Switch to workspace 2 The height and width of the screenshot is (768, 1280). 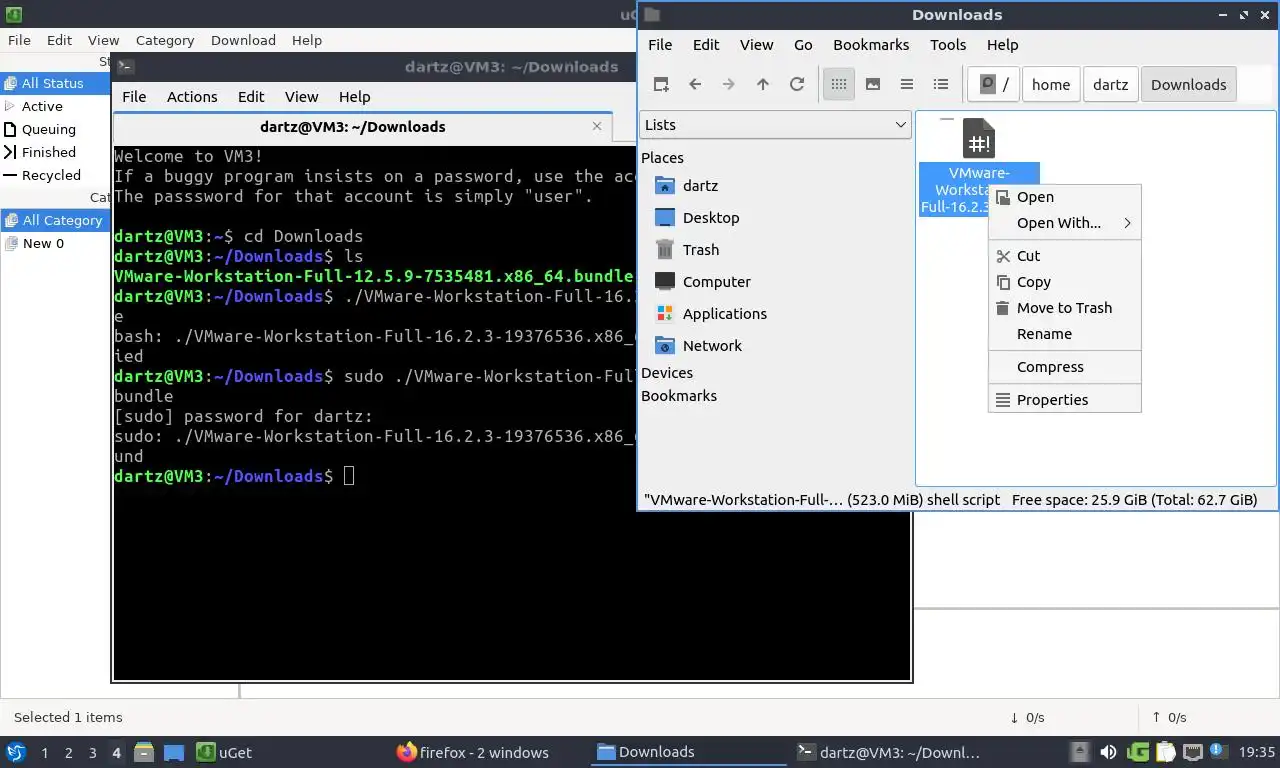tap(68, 753)
